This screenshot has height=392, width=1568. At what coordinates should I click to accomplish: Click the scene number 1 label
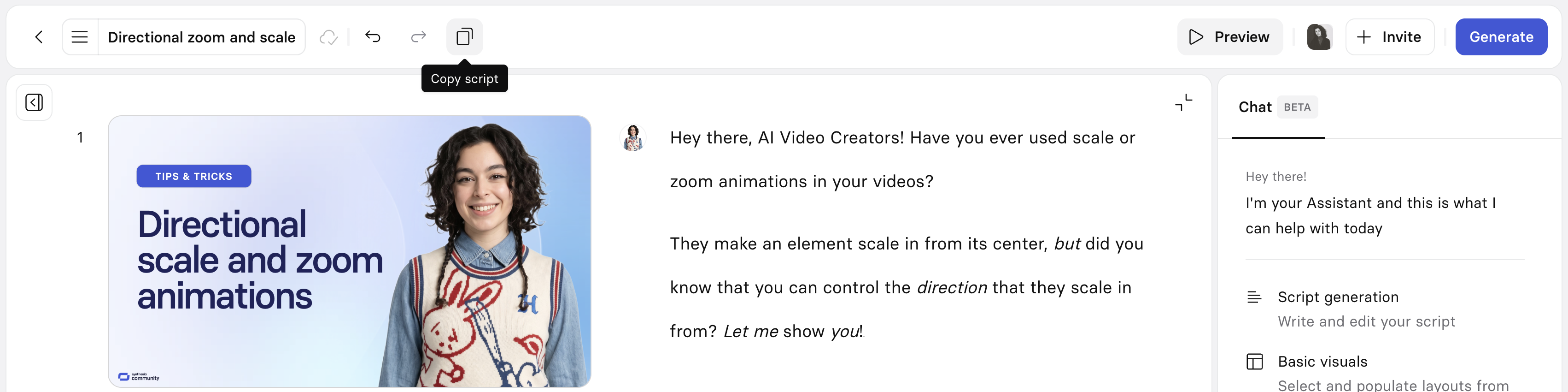coord(80,138)
